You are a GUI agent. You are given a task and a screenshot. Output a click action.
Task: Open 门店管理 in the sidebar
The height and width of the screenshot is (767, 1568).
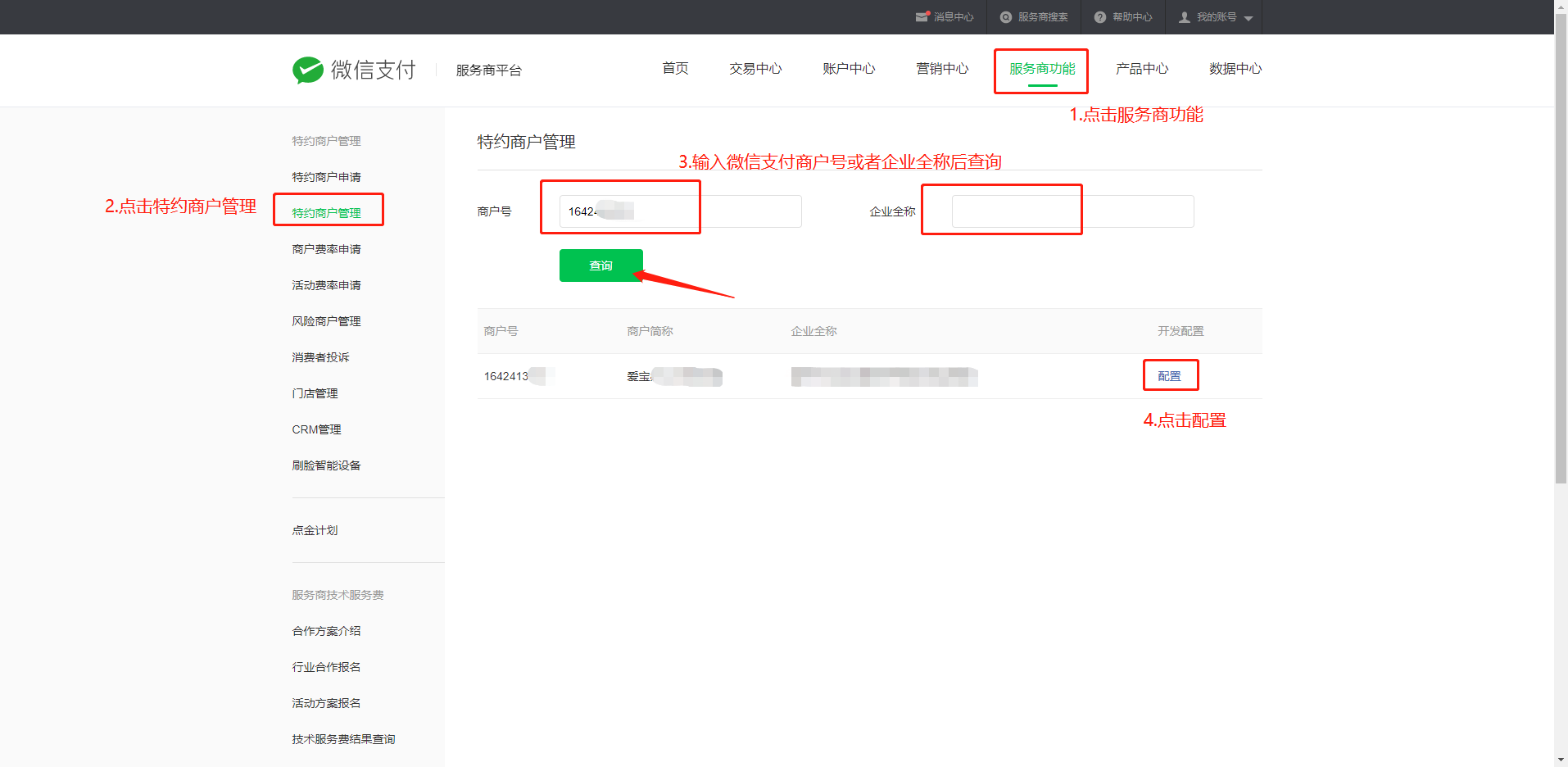pos(315,393)
